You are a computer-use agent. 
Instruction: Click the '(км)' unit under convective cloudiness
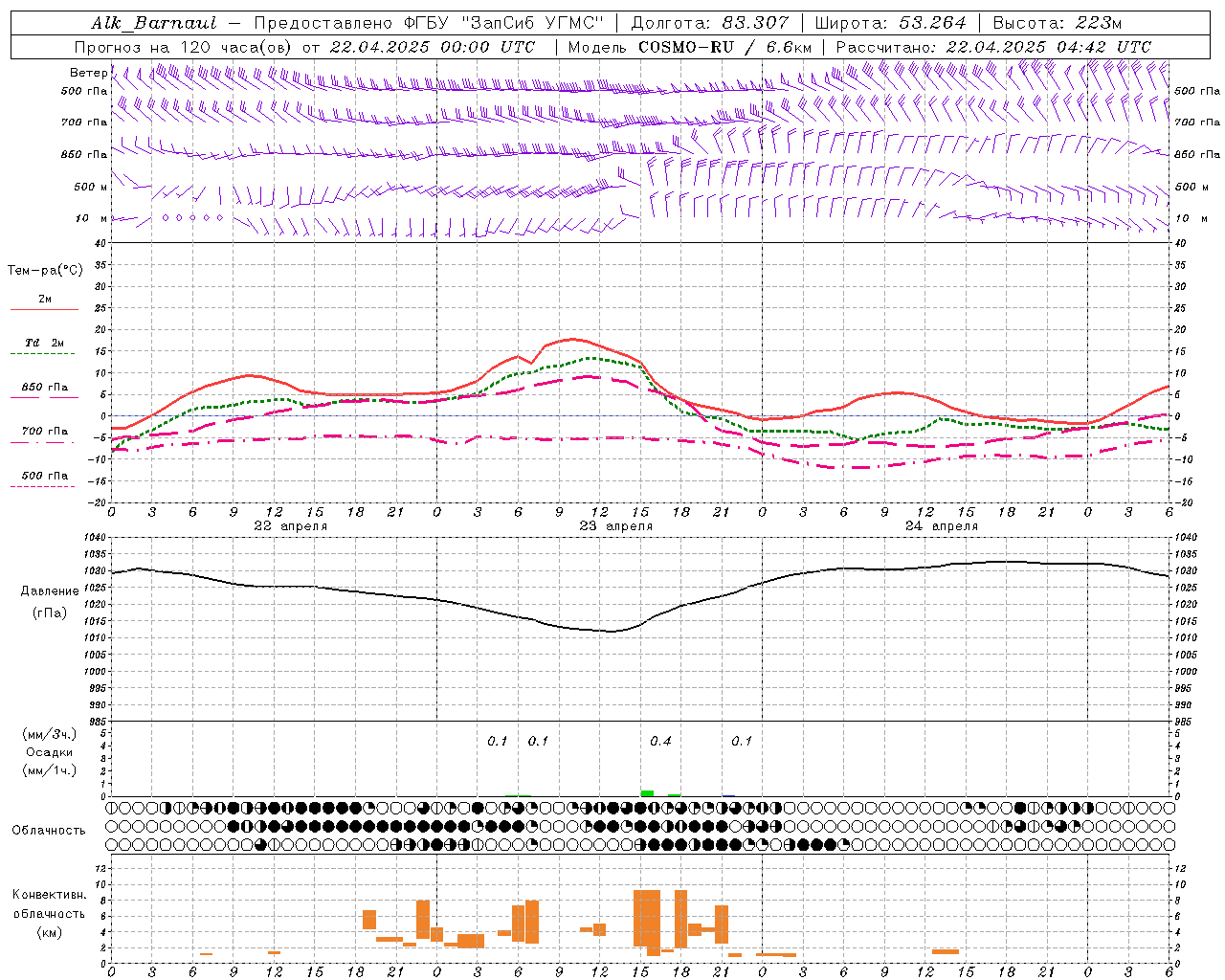pos(49,932)
